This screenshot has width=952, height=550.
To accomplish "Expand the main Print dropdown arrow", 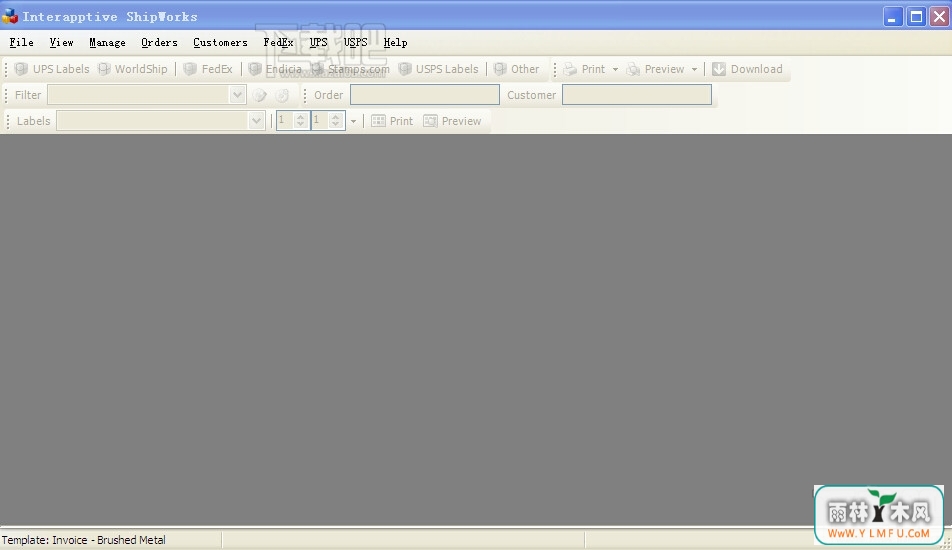I will coord(615,69).
